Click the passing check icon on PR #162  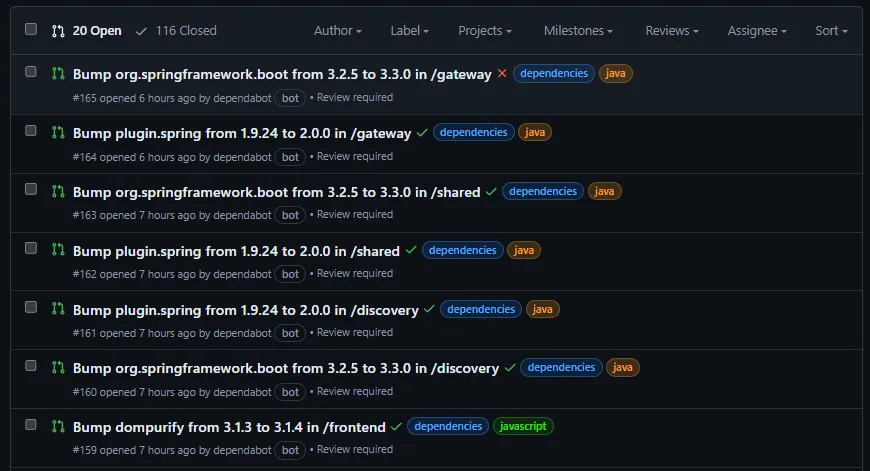[x=411, y=251]
